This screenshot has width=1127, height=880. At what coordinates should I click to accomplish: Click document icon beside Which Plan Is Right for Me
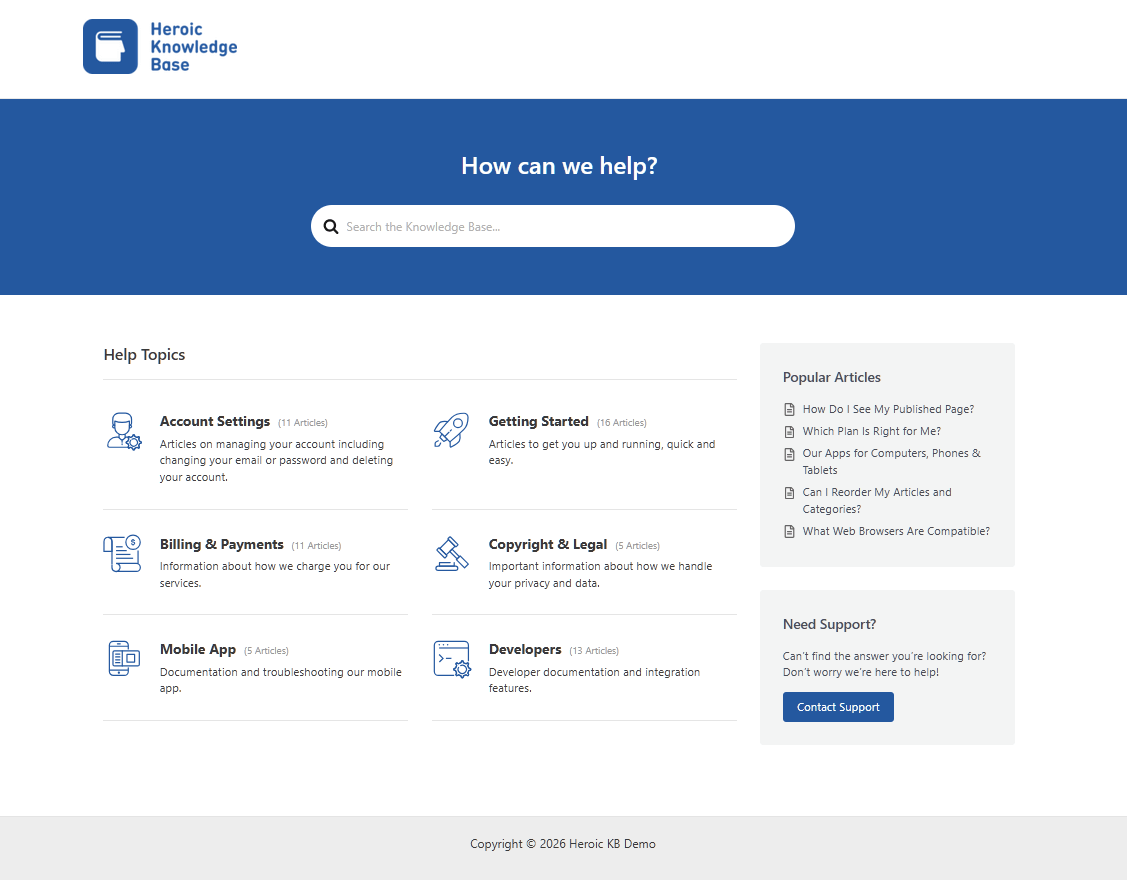coord(789,431)
